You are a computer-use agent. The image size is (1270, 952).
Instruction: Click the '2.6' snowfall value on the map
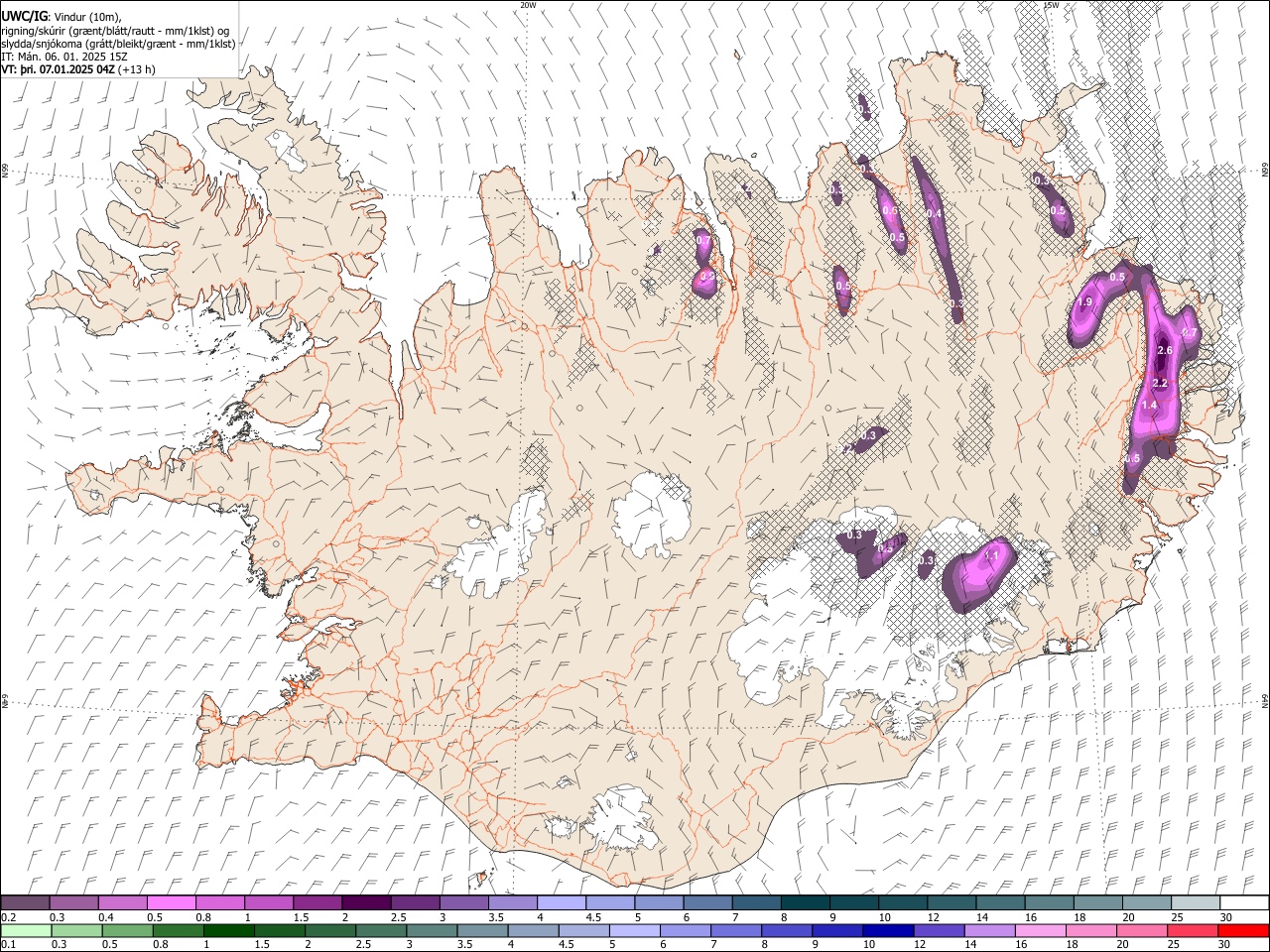click(1165, 351)
